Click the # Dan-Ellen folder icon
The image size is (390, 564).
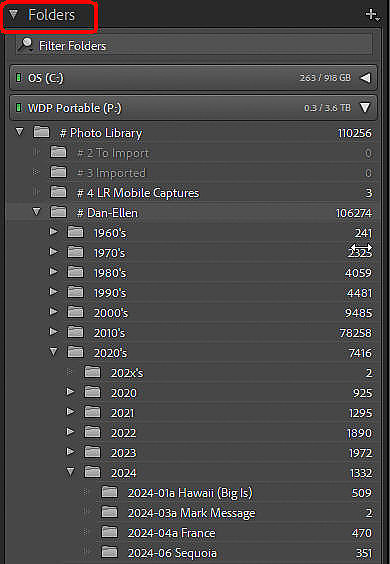point(58,212)
